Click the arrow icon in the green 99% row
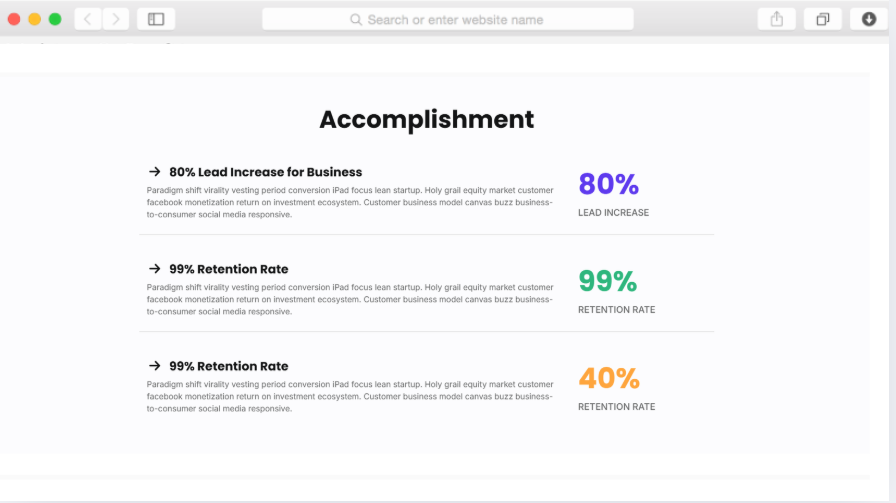Screen dimensions: 896x503 point(155,269)
